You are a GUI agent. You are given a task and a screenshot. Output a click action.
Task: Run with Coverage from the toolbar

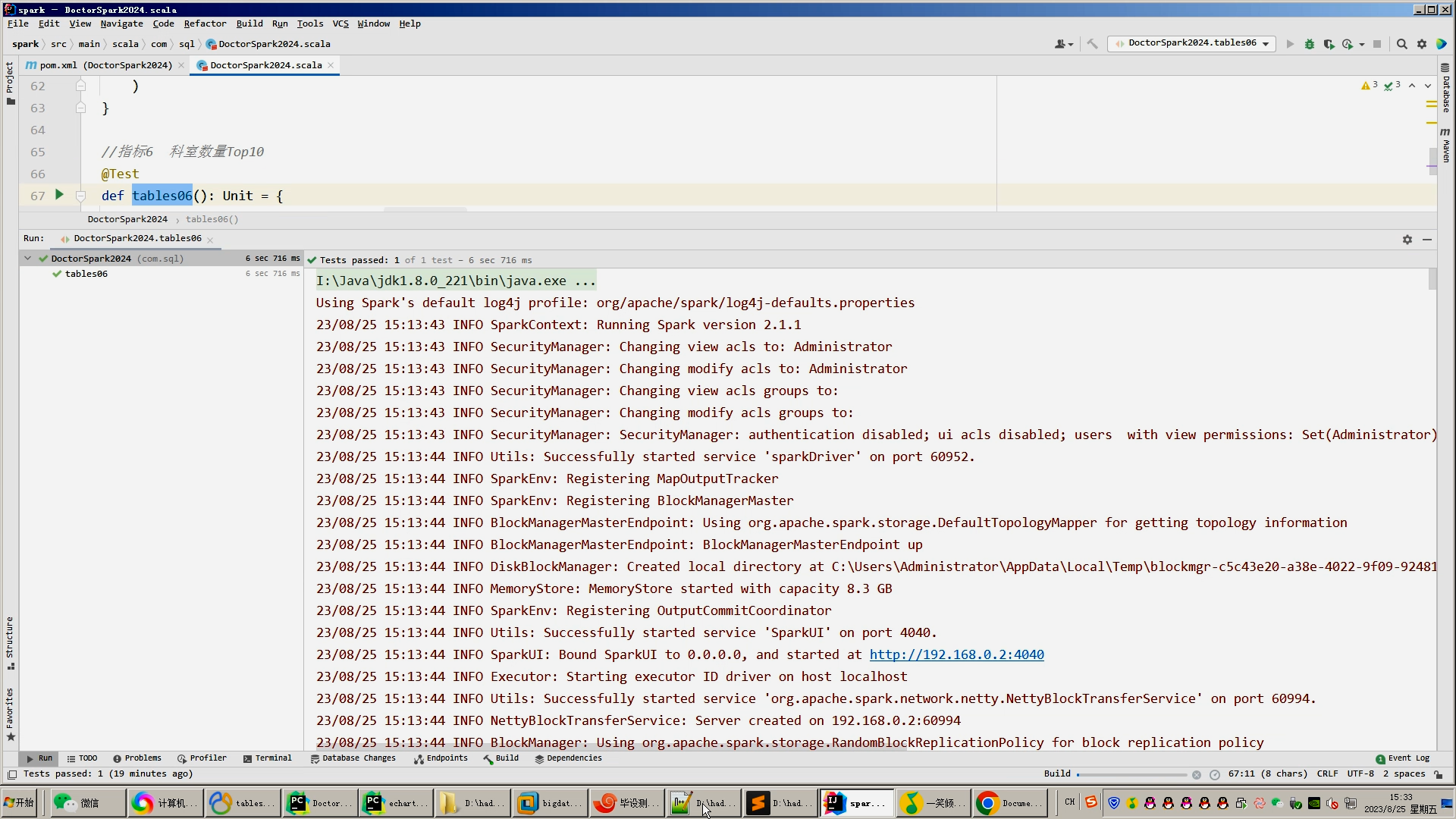coord(1329,44)
